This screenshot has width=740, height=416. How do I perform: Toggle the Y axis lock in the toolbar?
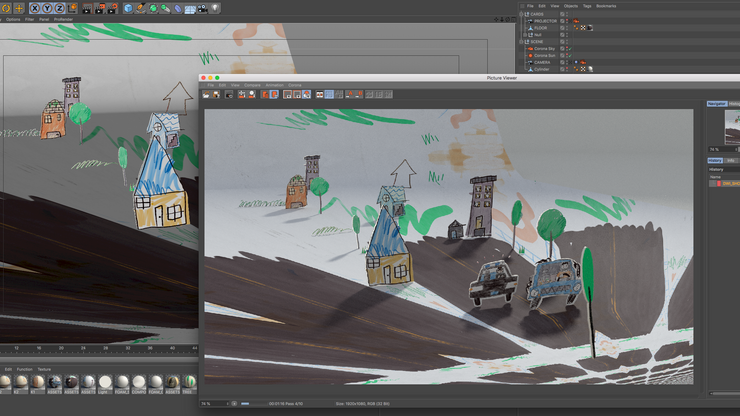click(47, 8)
